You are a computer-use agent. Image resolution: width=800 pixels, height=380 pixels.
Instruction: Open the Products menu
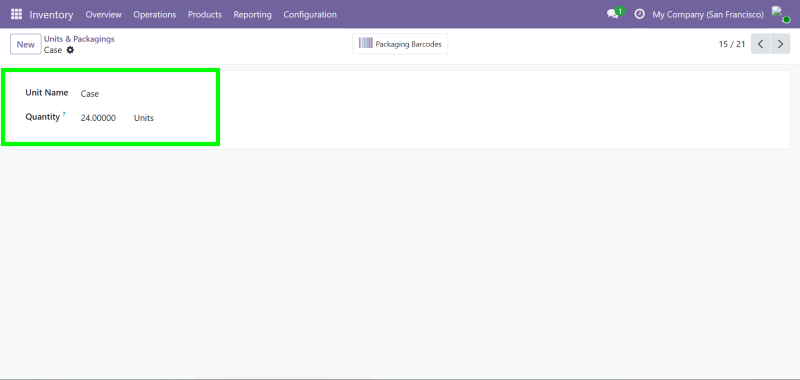[x=205, y=15]
